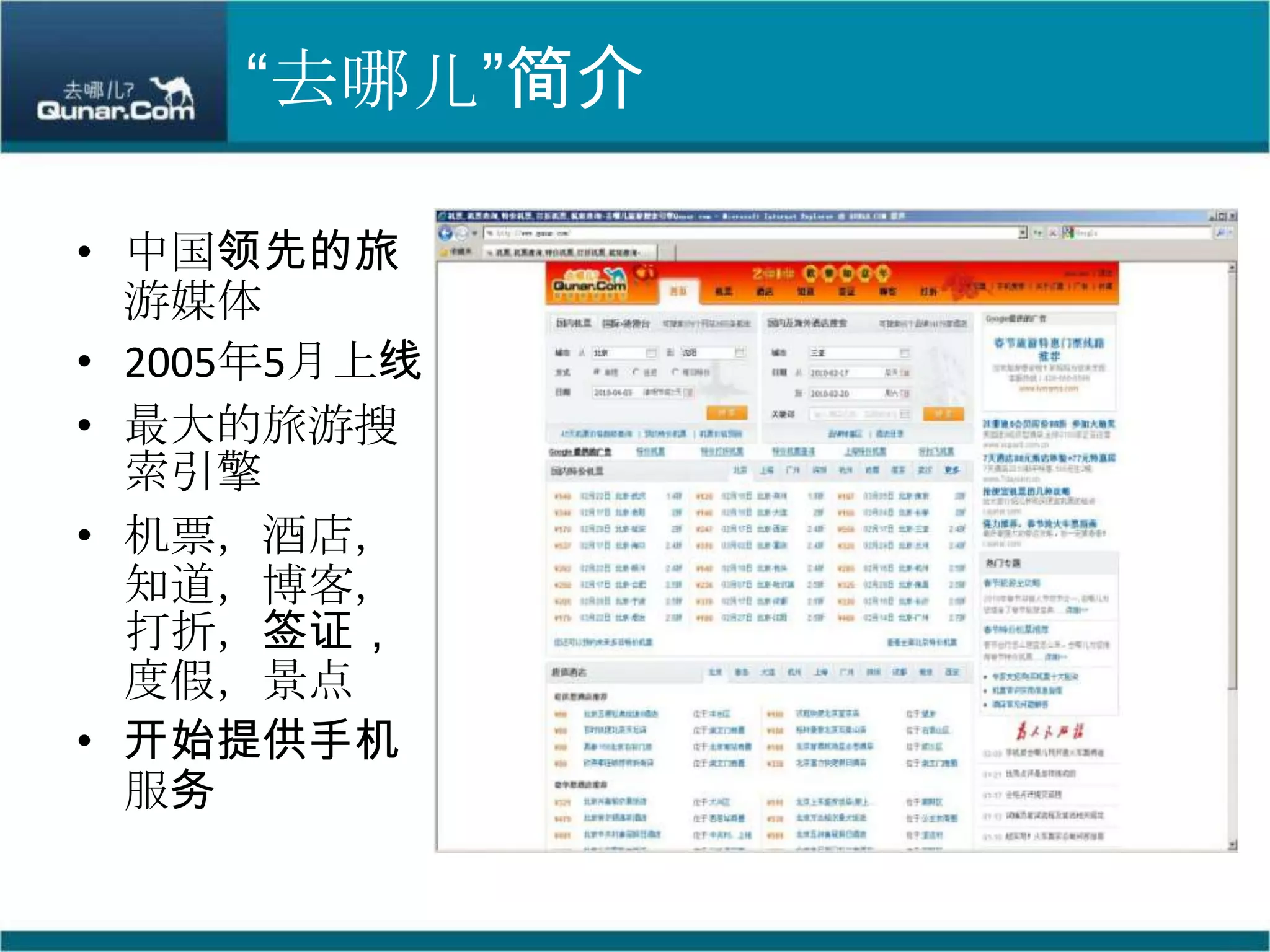
Task: Select the 国内机票 search tab
Action: (x=573, y=324)
